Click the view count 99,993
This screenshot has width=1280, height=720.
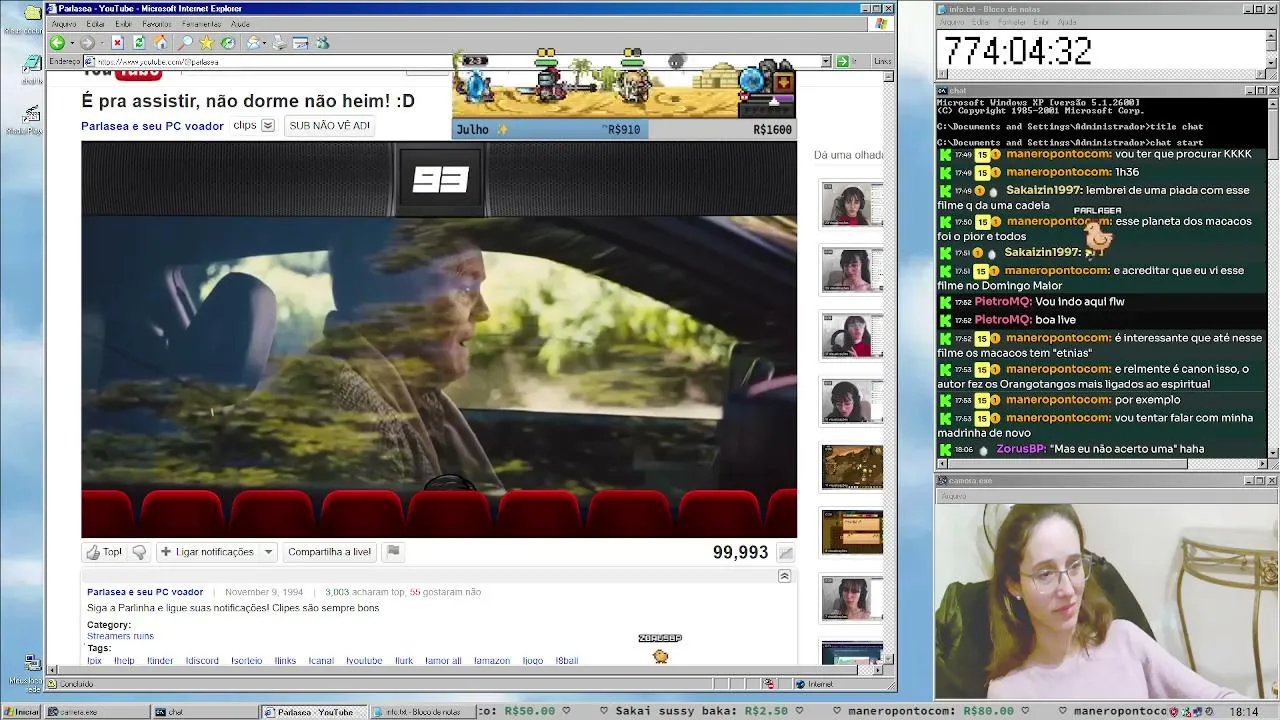pyautogui.click(x=740, y=553)
